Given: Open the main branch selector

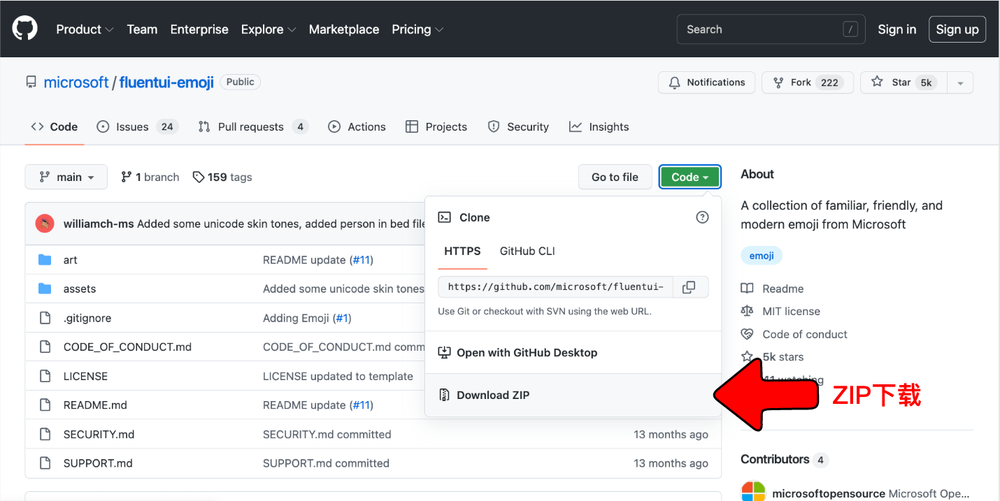Looking at the screenshot, I should pyautogui.click(x=66, y=177).
